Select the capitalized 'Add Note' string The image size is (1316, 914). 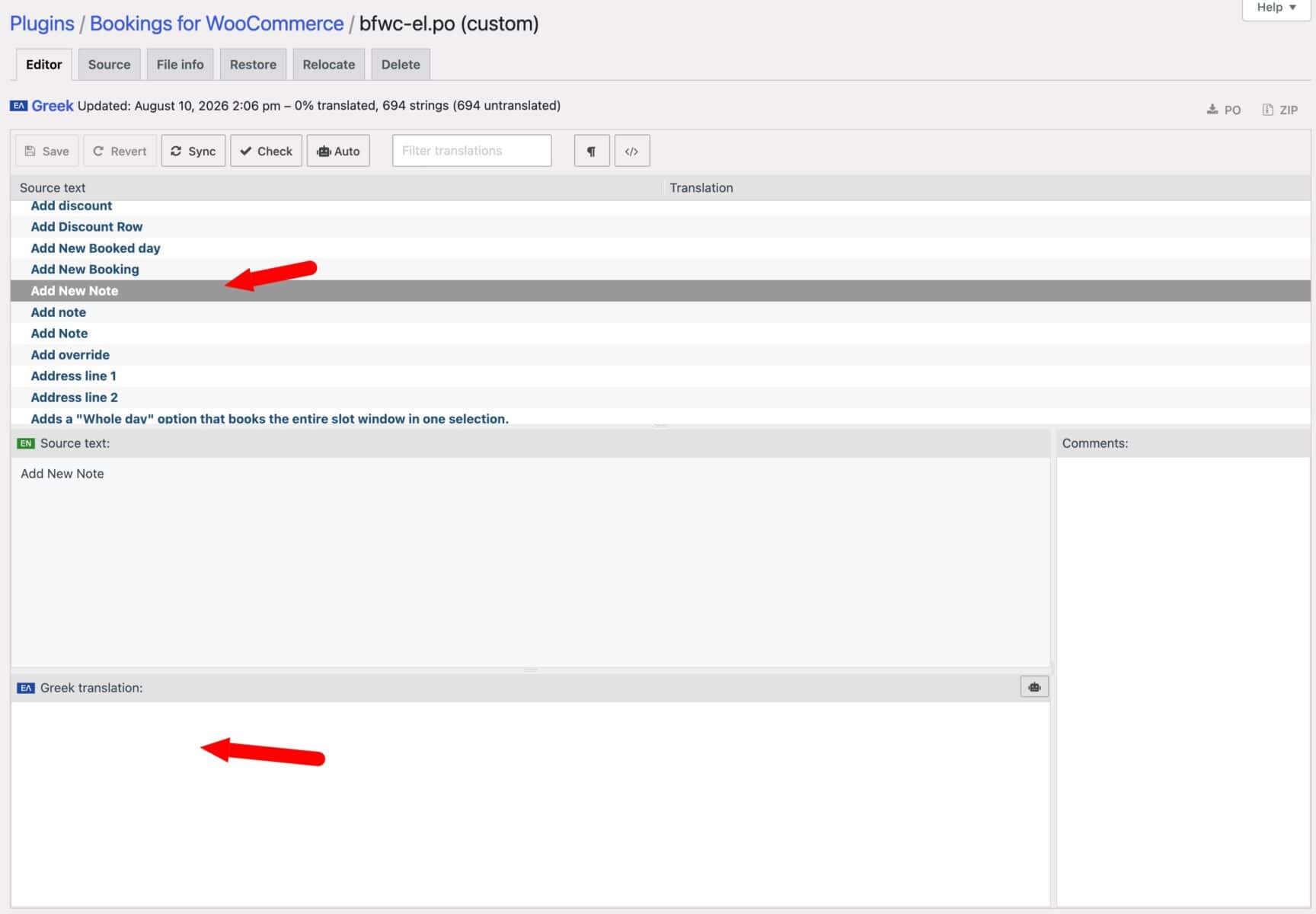[660, 334]
